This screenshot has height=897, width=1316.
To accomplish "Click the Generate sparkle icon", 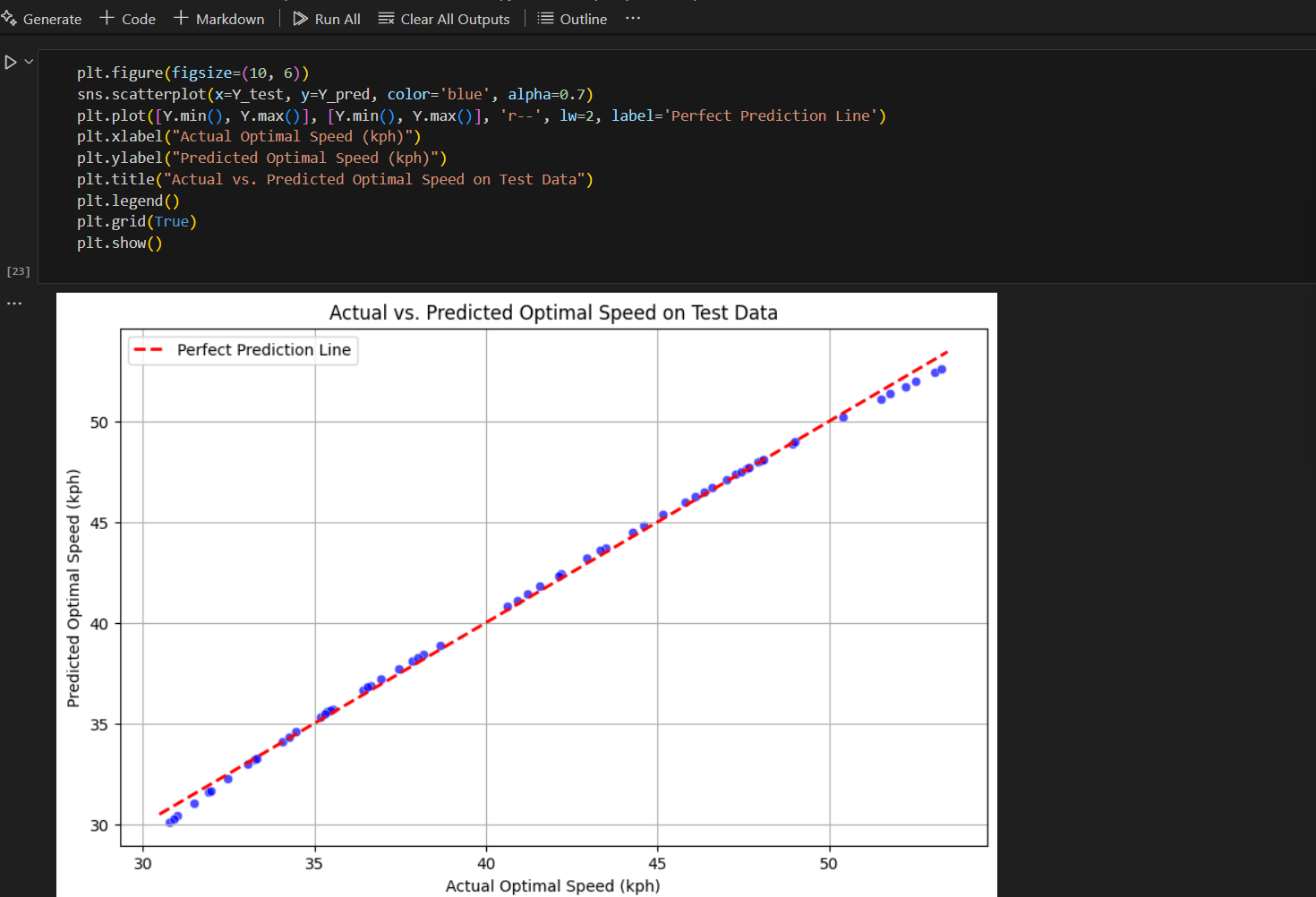I will click(10, 19).
